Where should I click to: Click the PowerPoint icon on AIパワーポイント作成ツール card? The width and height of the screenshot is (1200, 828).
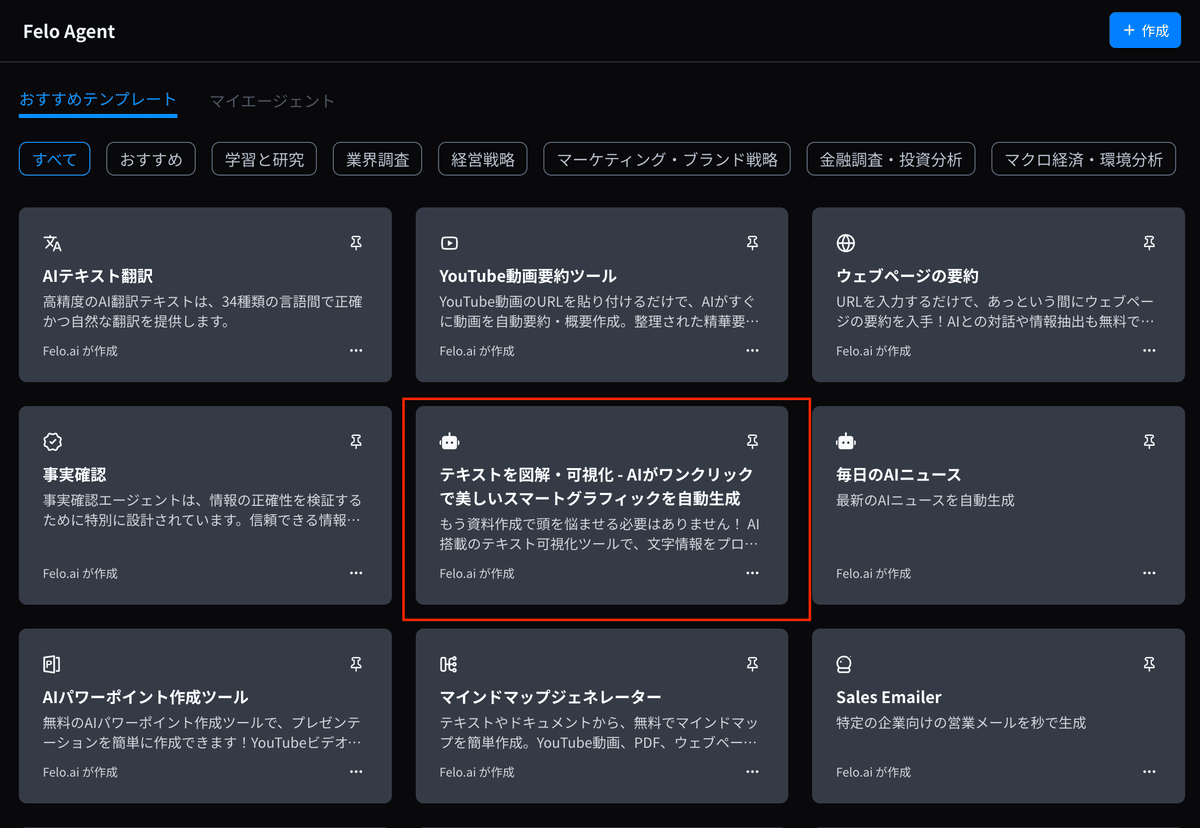tap(50, 663)
